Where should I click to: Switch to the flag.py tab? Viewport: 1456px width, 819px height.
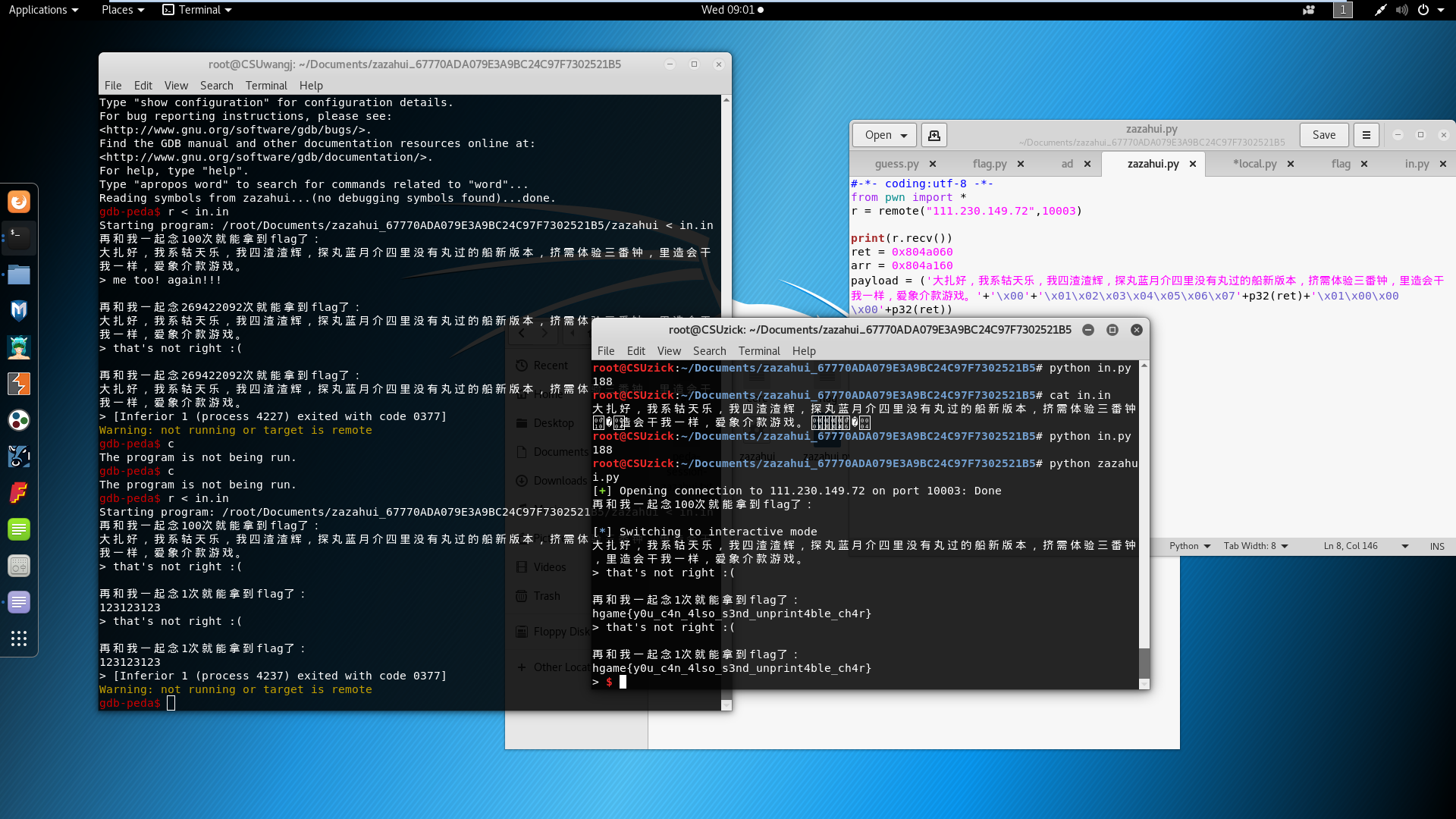990,164
